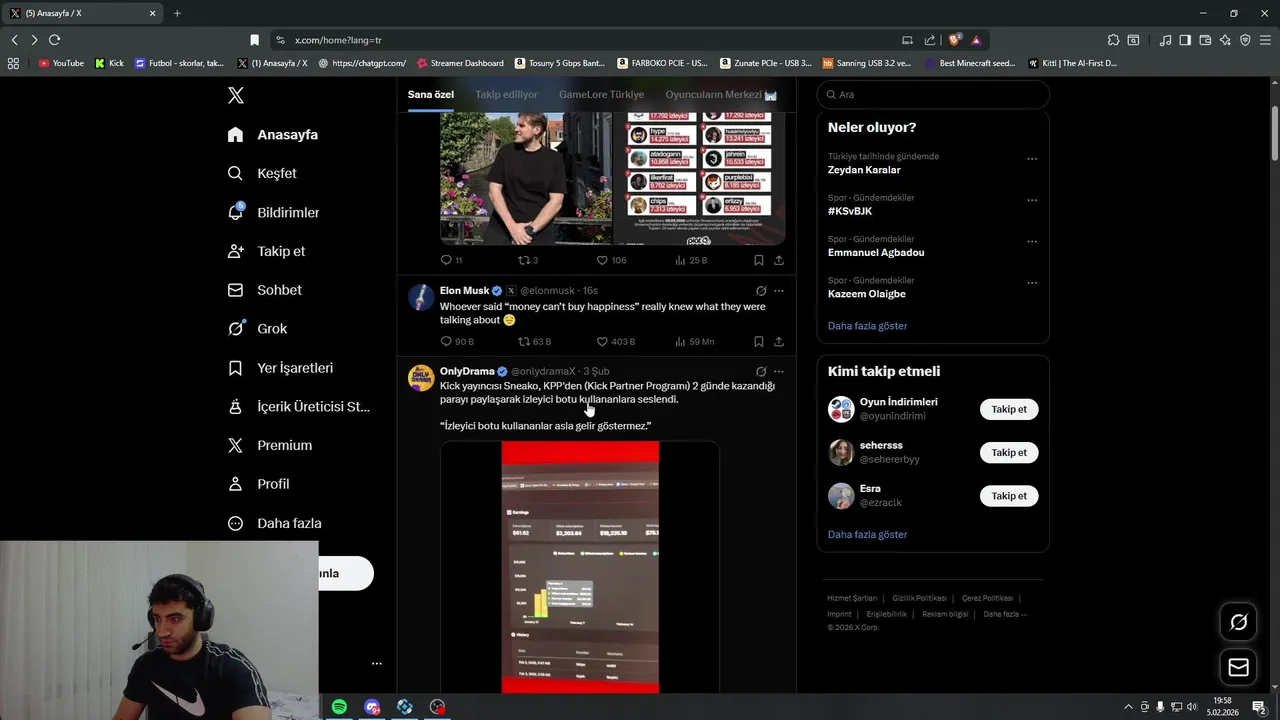The image size is (1280, 720).
Task: Follow Oyun İndirimleri with Takip et
Action: pyautogui.click(x=1009, y=409)
